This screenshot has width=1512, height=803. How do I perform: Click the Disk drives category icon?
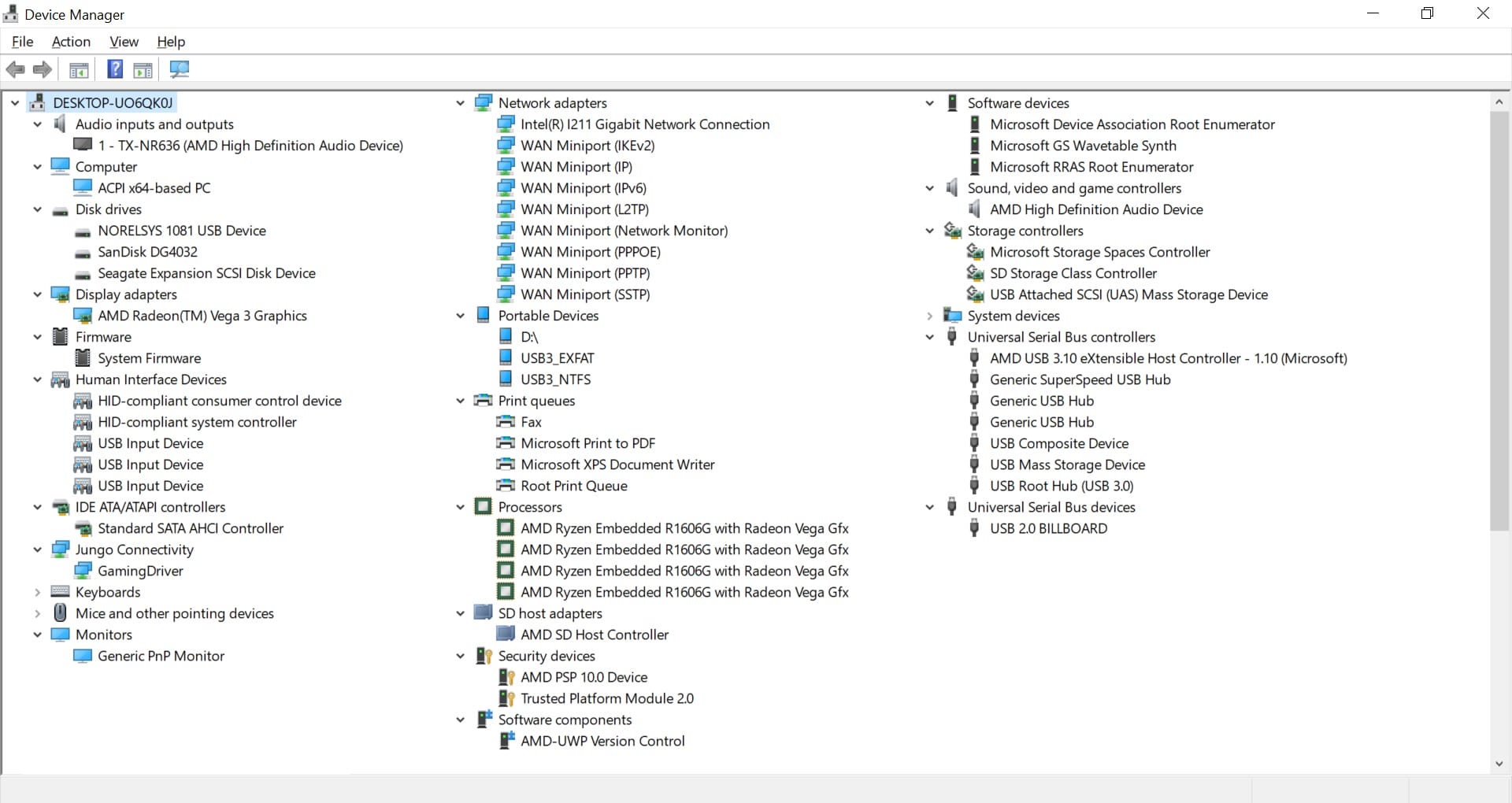[x=60, y=210]
